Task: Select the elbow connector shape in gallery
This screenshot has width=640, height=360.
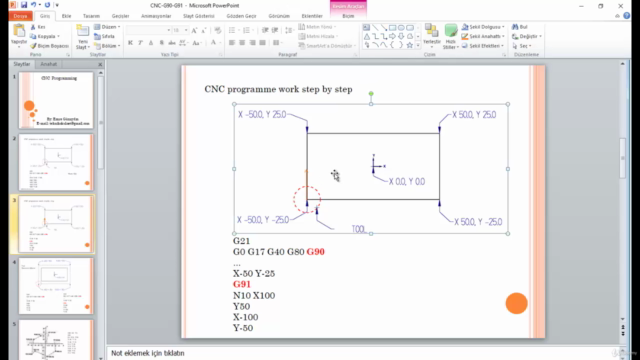Action: (375, 36)
